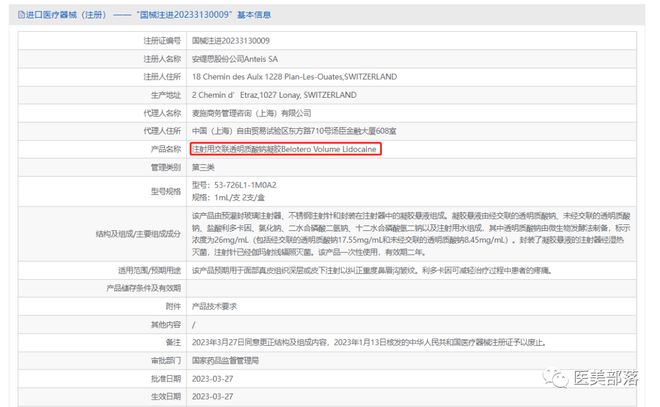This screenshot has height=407, width=660.
Task: Click the agent address containing 东方路710号
Action: pos(294,131)
